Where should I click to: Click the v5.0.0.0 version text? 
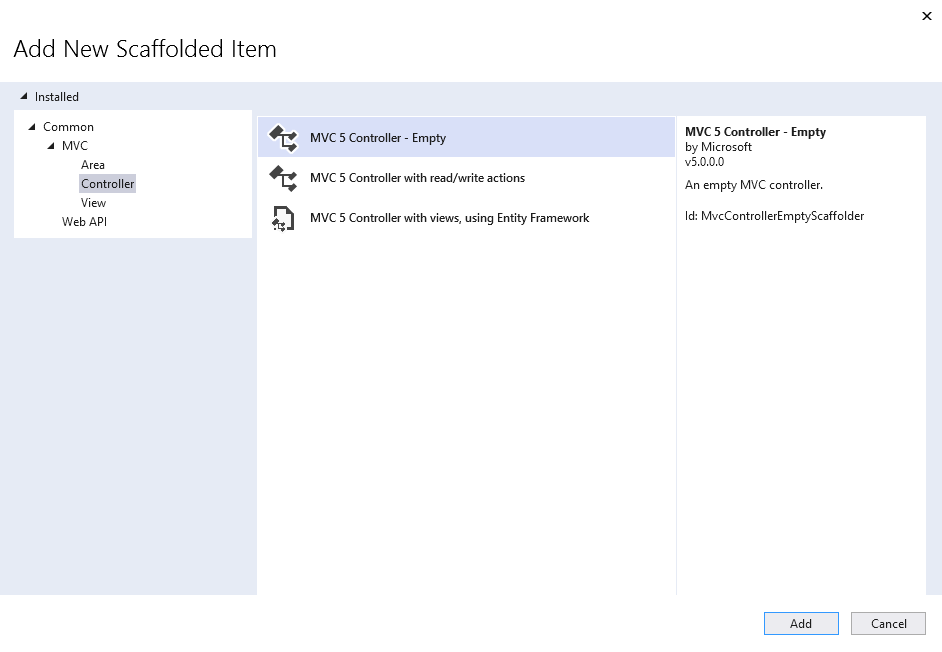[704, 162]
